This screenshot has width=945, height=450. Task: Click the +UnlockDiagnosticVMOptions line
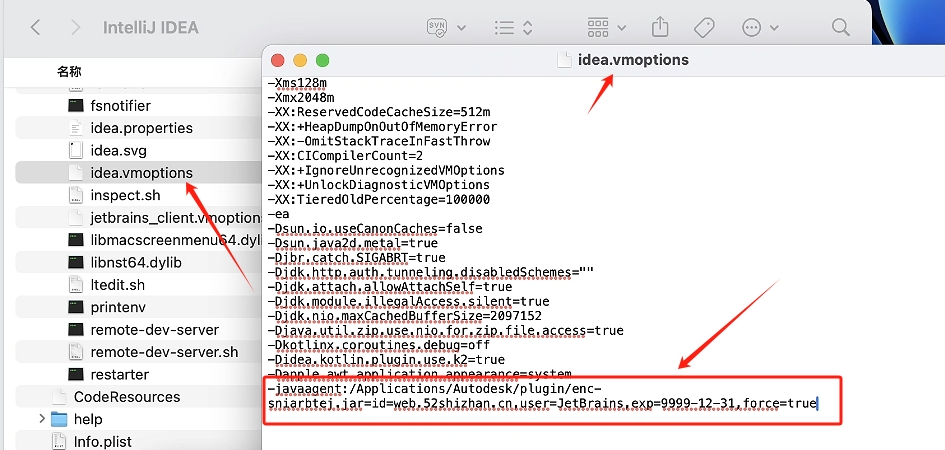379,184
